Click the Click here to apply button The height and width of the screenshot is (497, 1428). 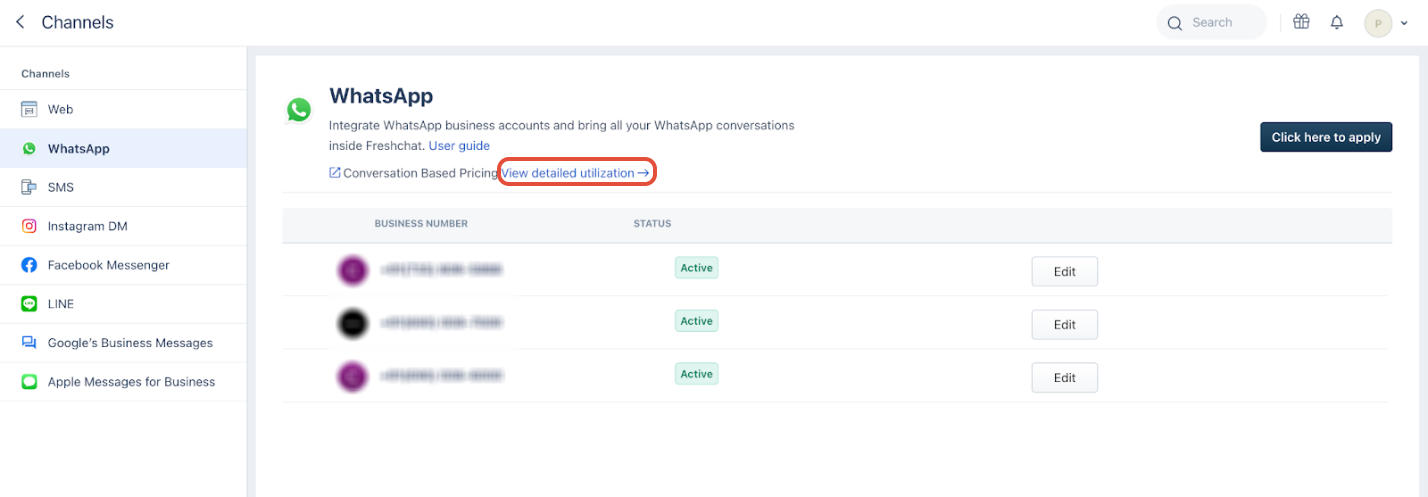1326,137
